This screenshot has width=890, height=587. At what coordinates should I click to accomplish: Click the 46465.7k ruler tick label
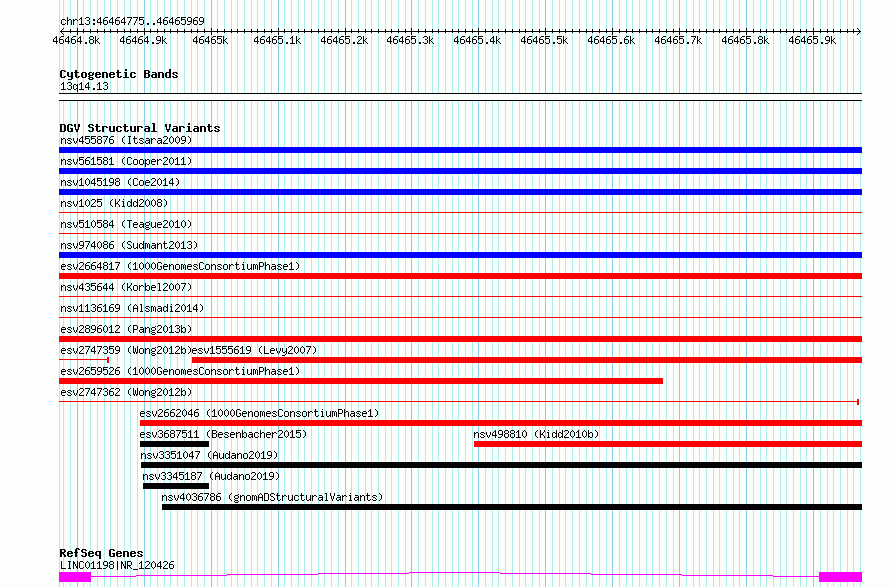tap(678, 40)
